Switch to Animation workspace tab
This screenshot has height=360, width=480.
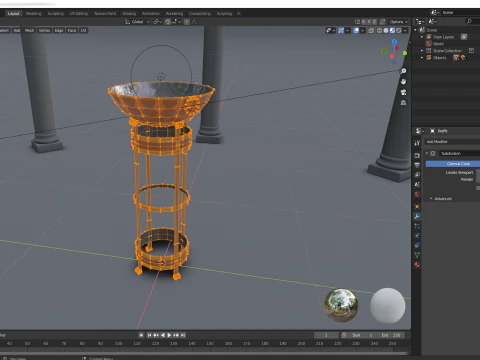tap(151, 14)
